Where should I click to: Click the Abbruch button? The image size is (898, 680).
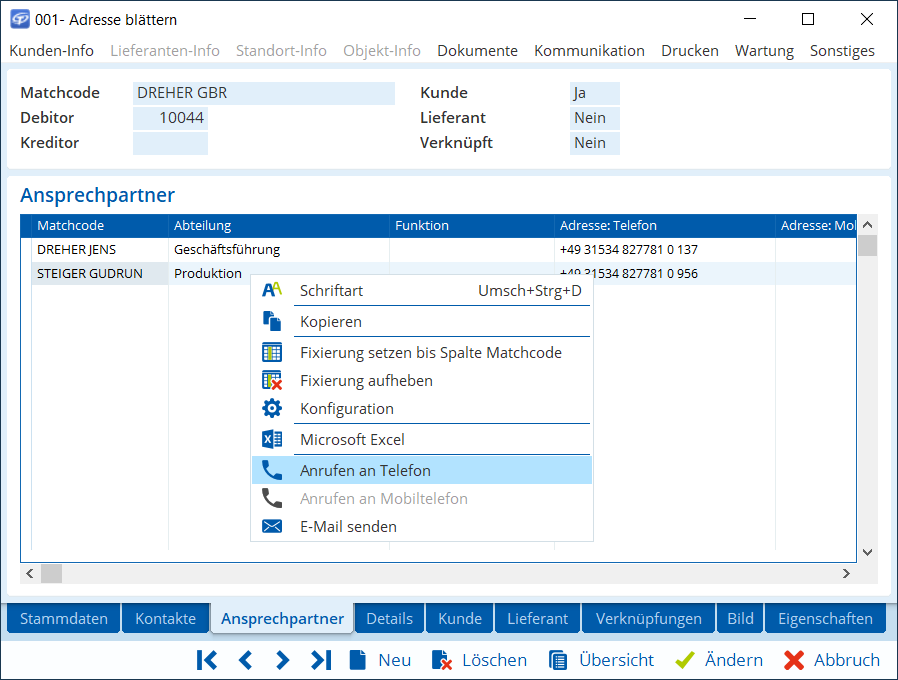click(x=832, y=660)
